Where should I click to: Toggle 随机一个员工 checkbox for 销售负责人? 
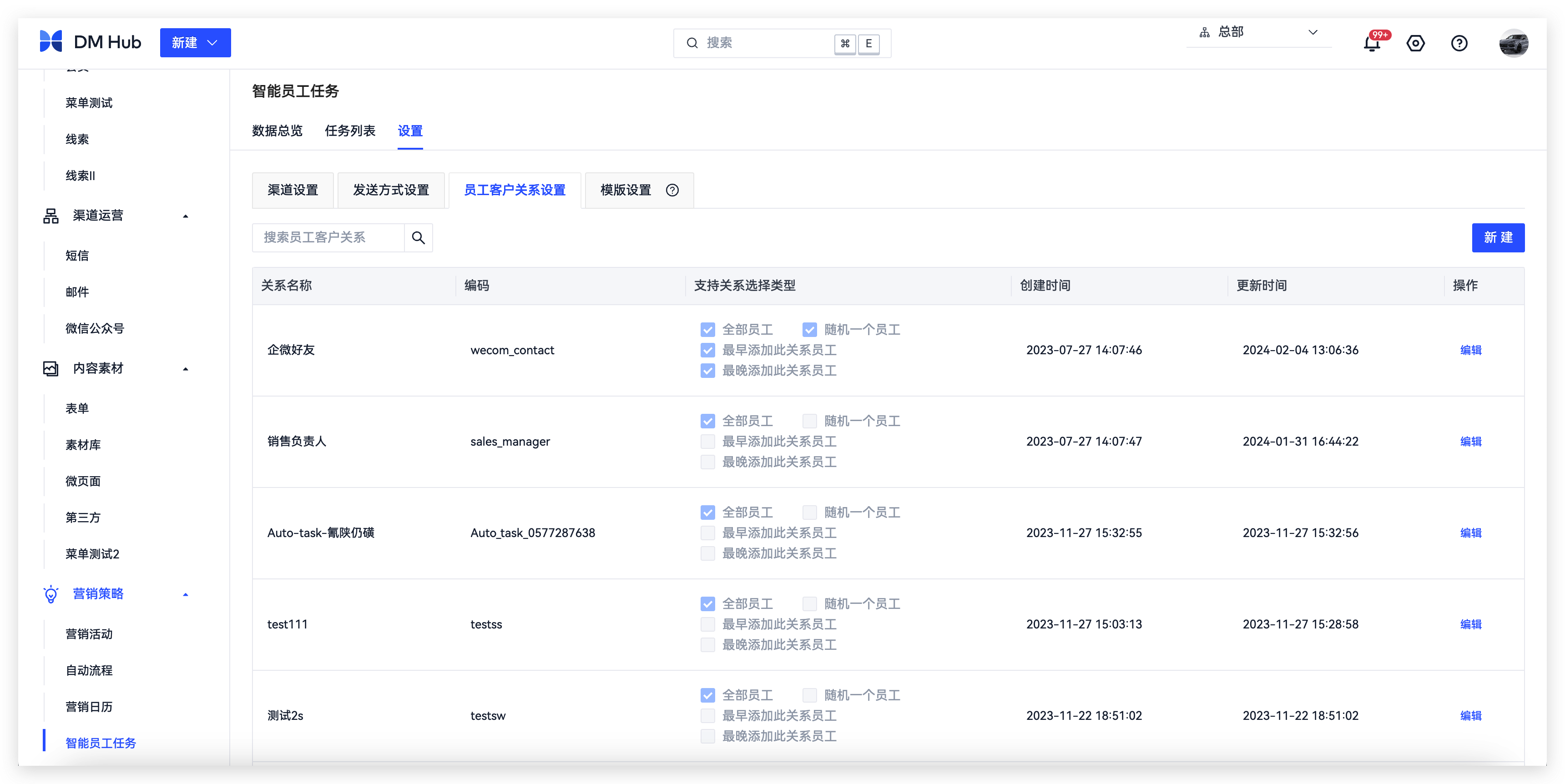point(809,421)
